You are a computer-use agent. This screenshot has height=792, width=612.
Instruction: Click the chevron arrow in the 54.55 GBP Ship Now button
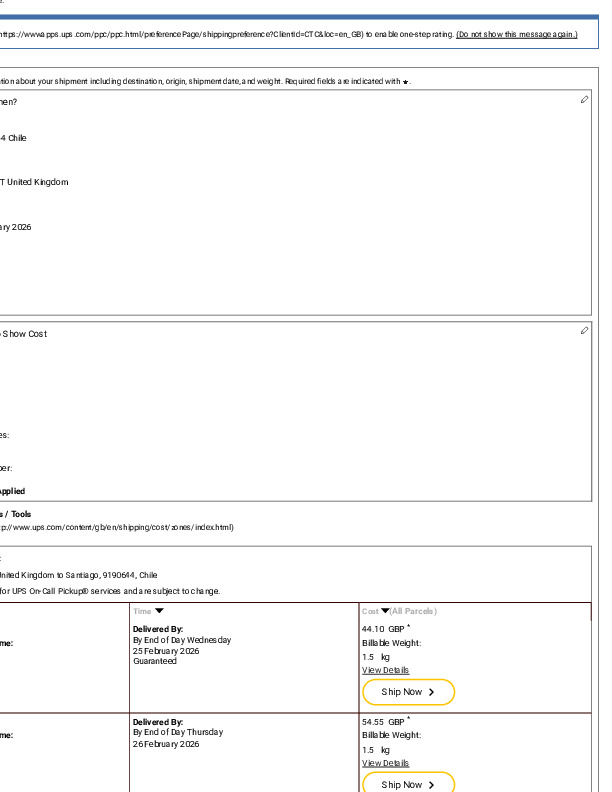432,785
